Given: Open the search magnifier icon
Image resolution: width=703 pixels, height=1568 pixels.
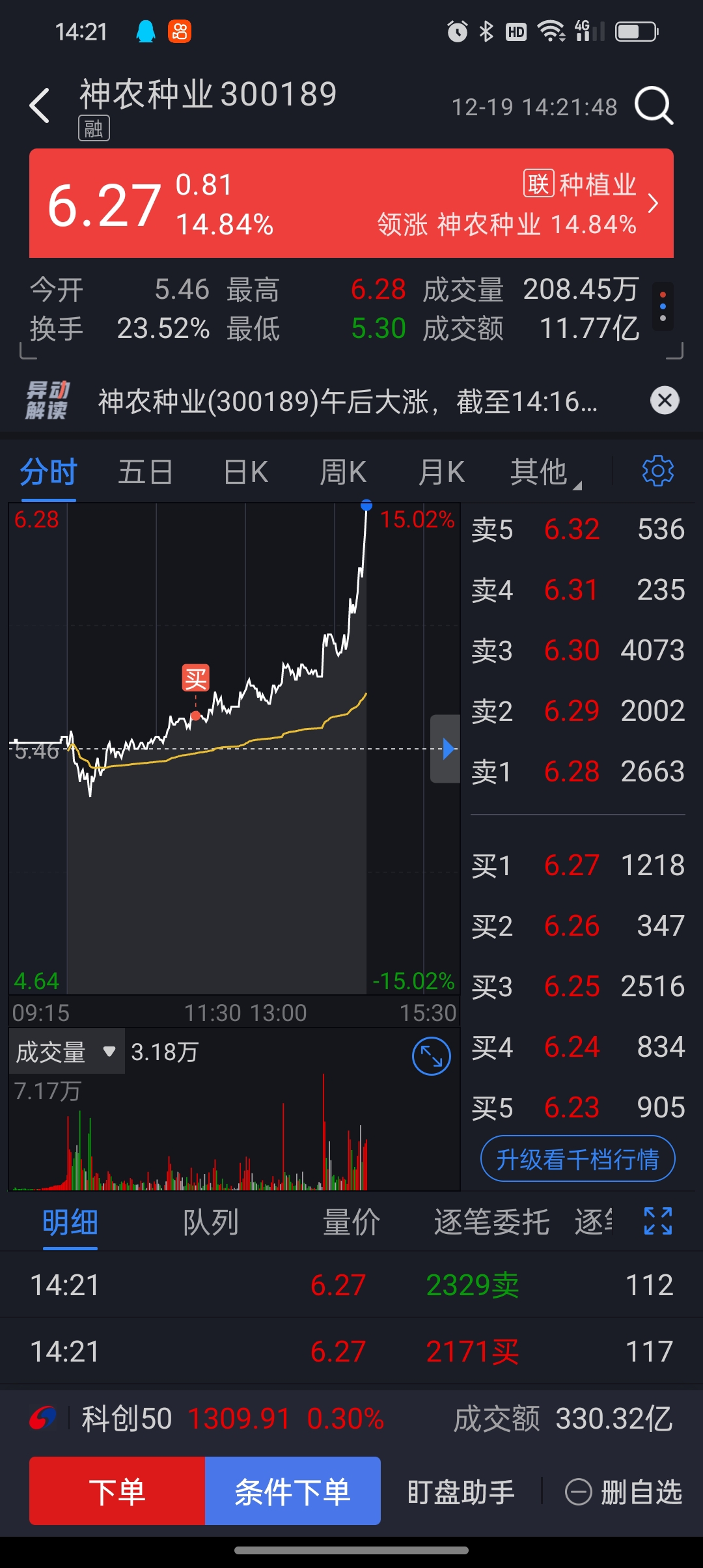Looking at the screenshot, I should point(654,105).
